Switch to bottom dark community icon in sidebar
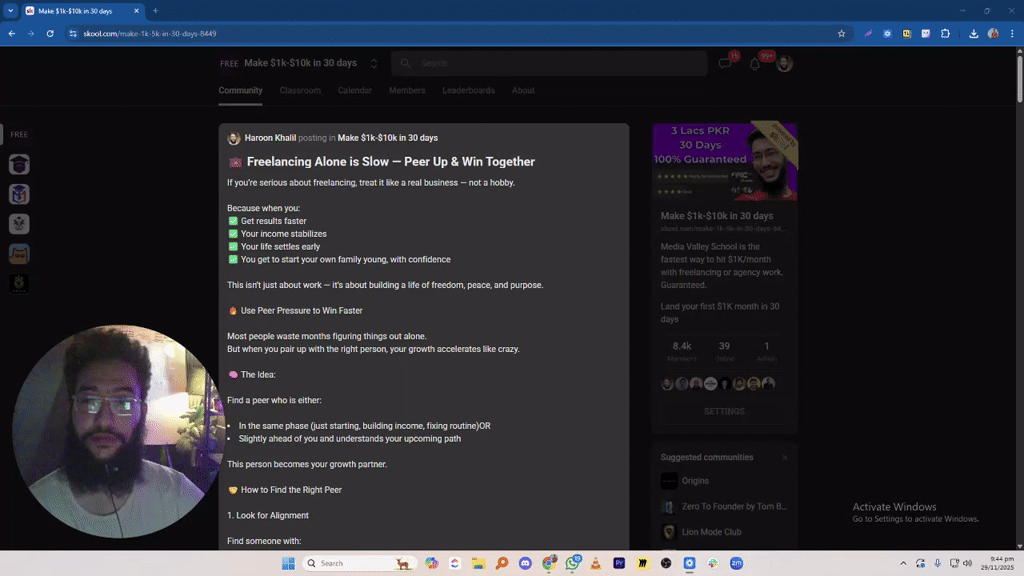The height and width of the screenshot is (576, 1024). pyautogui.click(x=19, y=283)
